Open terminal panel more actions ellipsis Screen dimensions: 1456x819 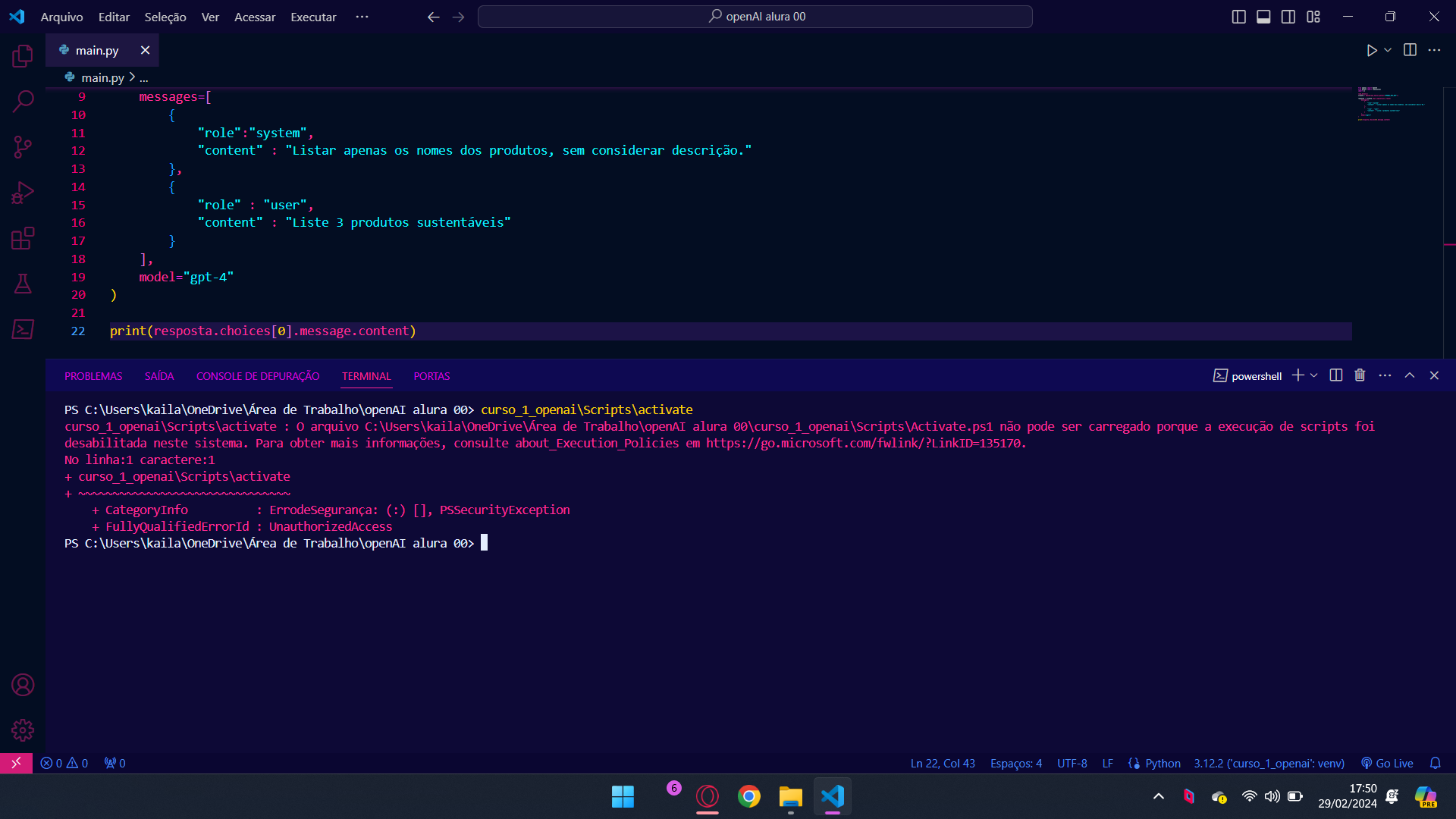click(x=1385, y=375)
